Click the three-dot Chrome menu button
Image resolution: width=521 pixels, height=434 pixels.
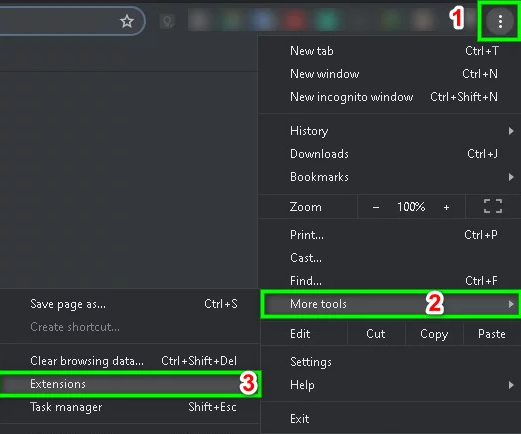[500, 22]
